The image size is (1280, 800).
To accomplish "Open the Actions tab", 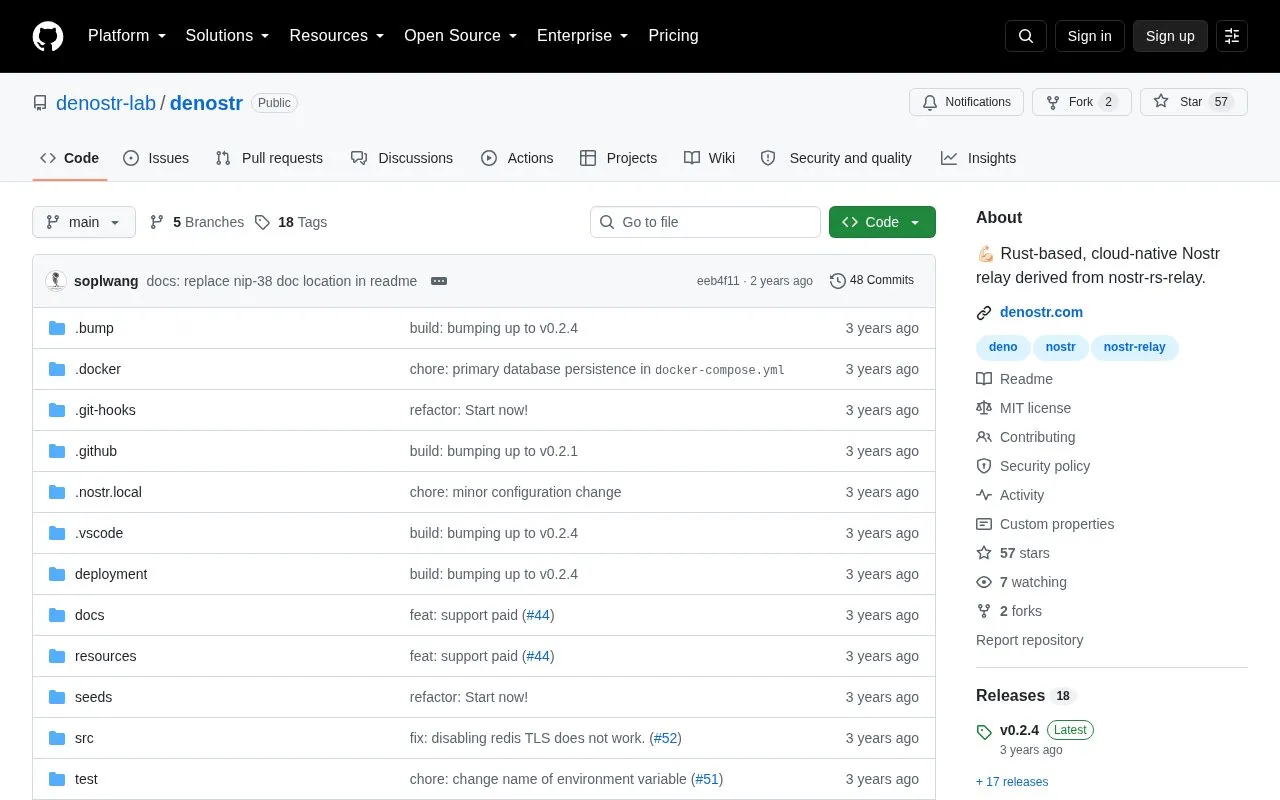I will (517, 158).
